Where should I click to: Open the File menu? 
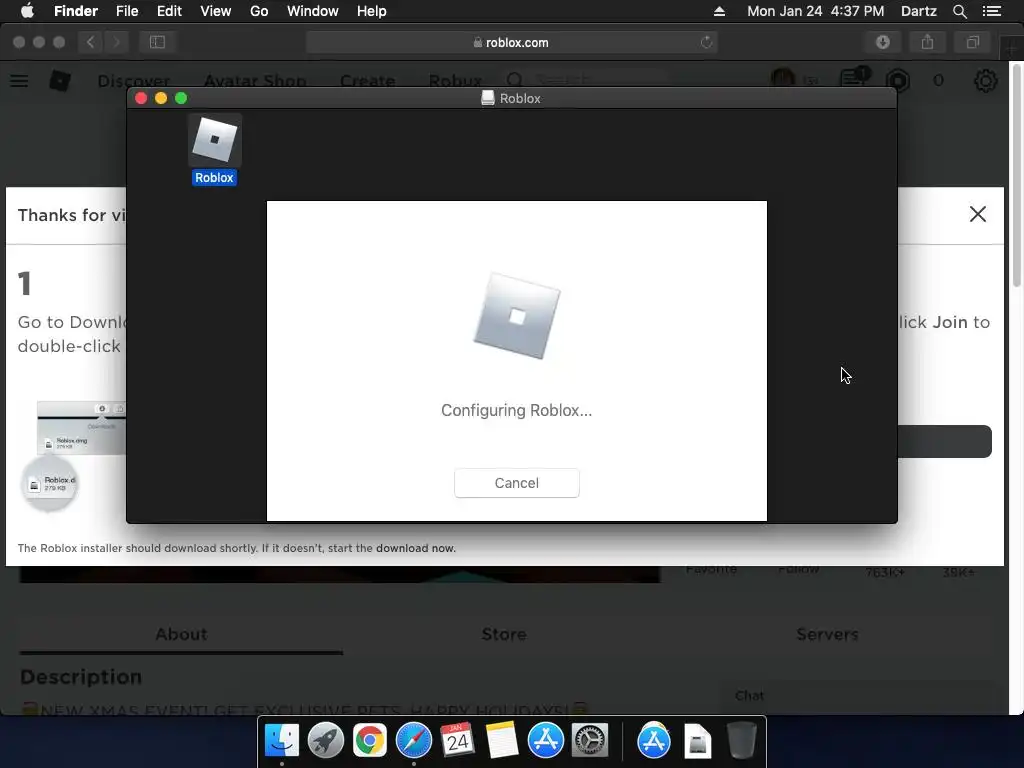(x=127, y=11)
